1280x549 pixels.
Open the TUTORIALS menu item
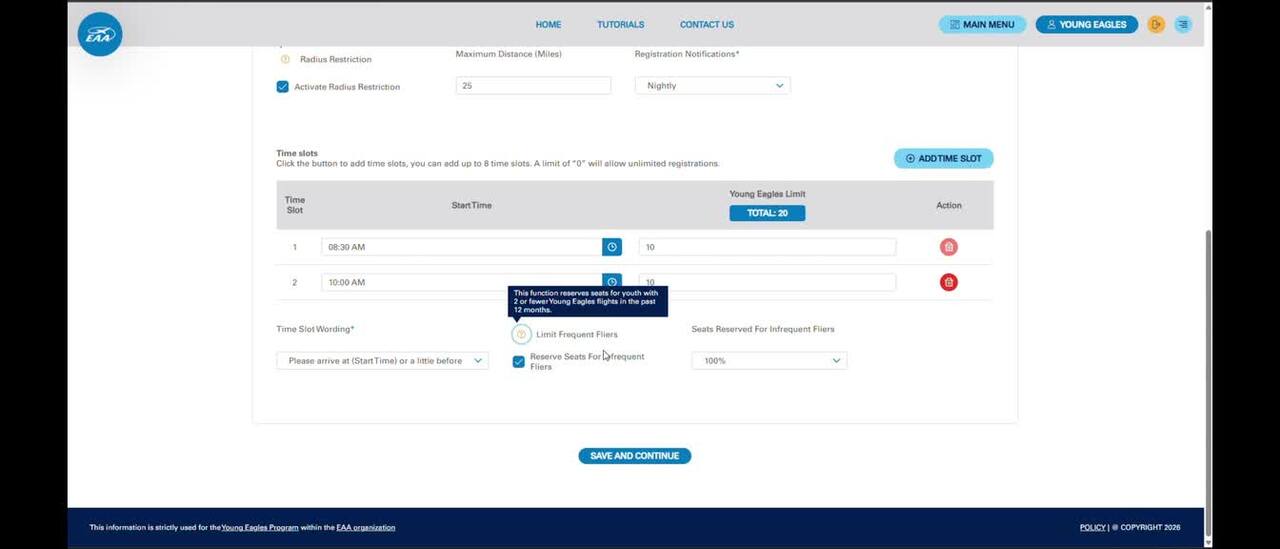click(x=620, y=24)
